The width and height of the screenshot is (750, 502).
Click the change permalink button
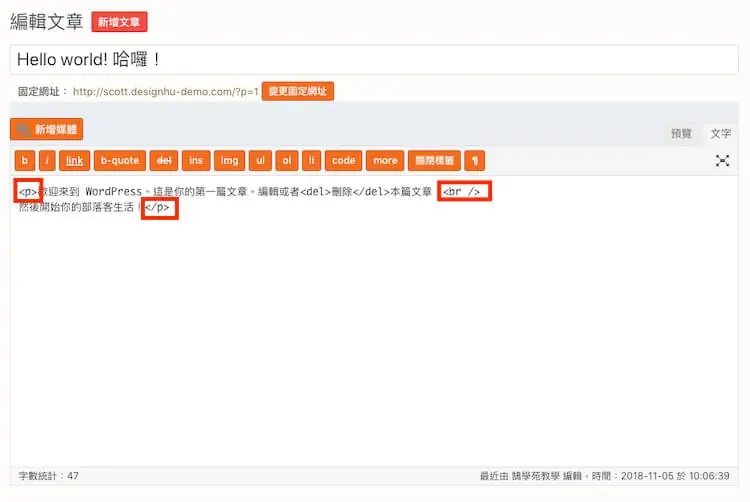298,91
